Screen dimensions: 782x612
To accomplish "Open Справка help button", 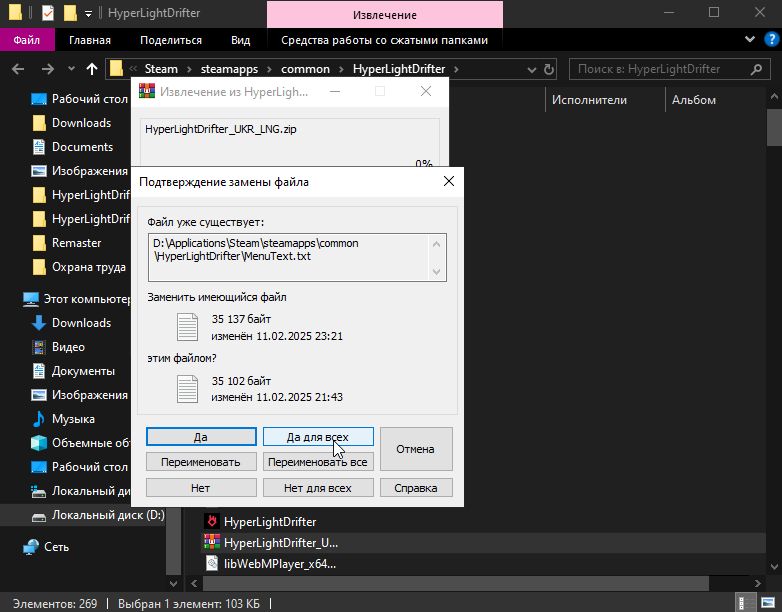I will [416, 488].
